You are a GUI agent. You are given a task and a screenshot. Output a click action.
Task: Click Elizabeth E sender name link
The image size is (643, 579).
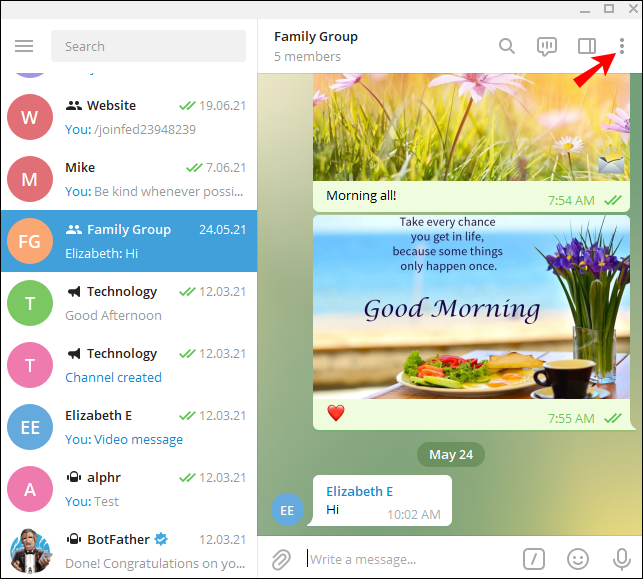click(x=359, y=491)
